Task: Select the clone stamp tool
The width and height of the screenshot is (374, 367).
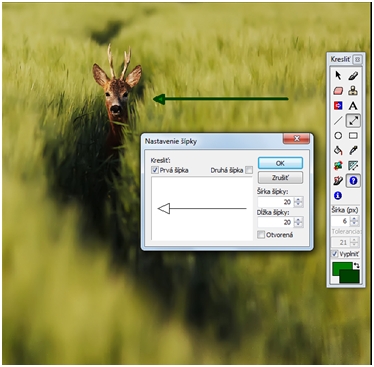Action: [353, 91]
